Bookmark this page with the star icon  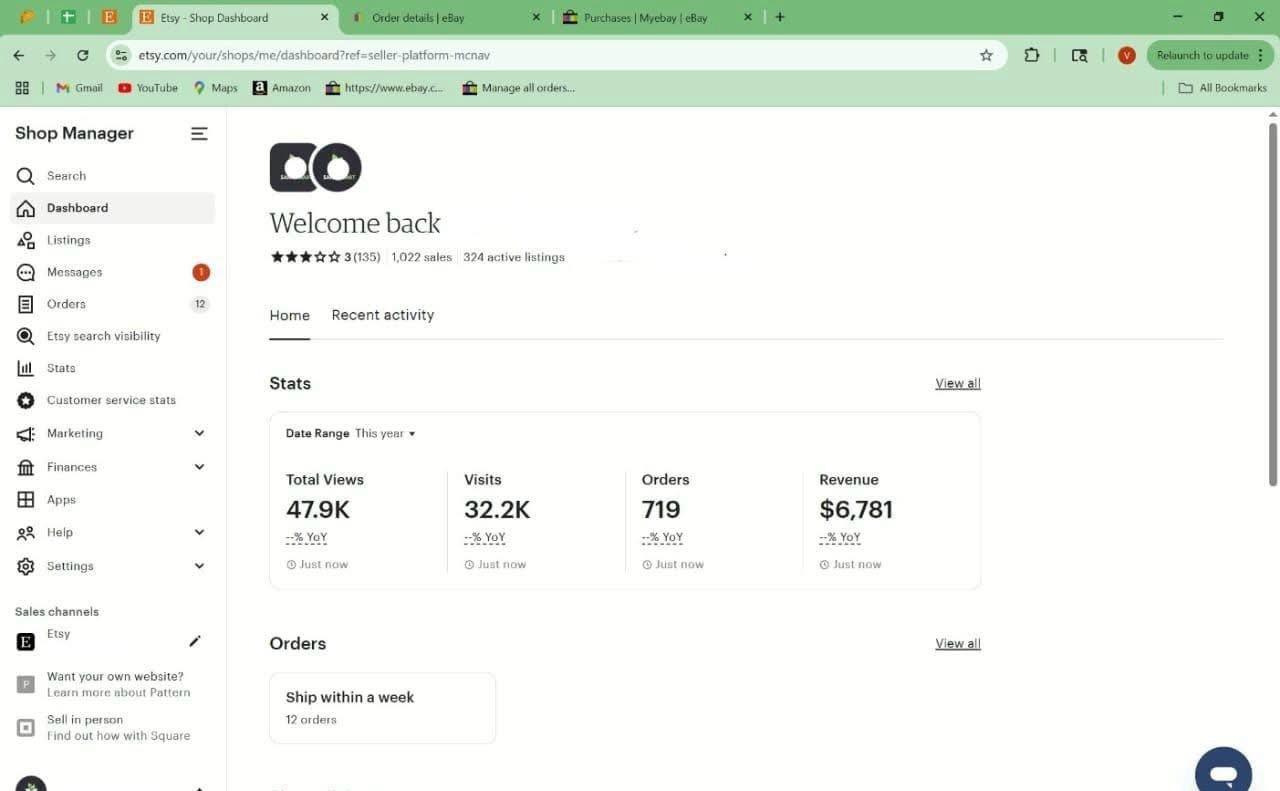tap(986, 56)
